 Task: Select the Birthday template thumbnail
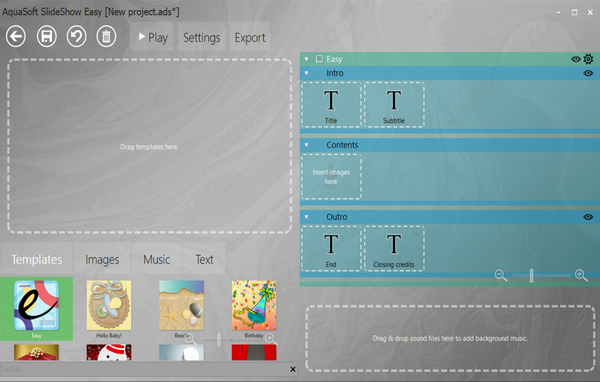254,305
